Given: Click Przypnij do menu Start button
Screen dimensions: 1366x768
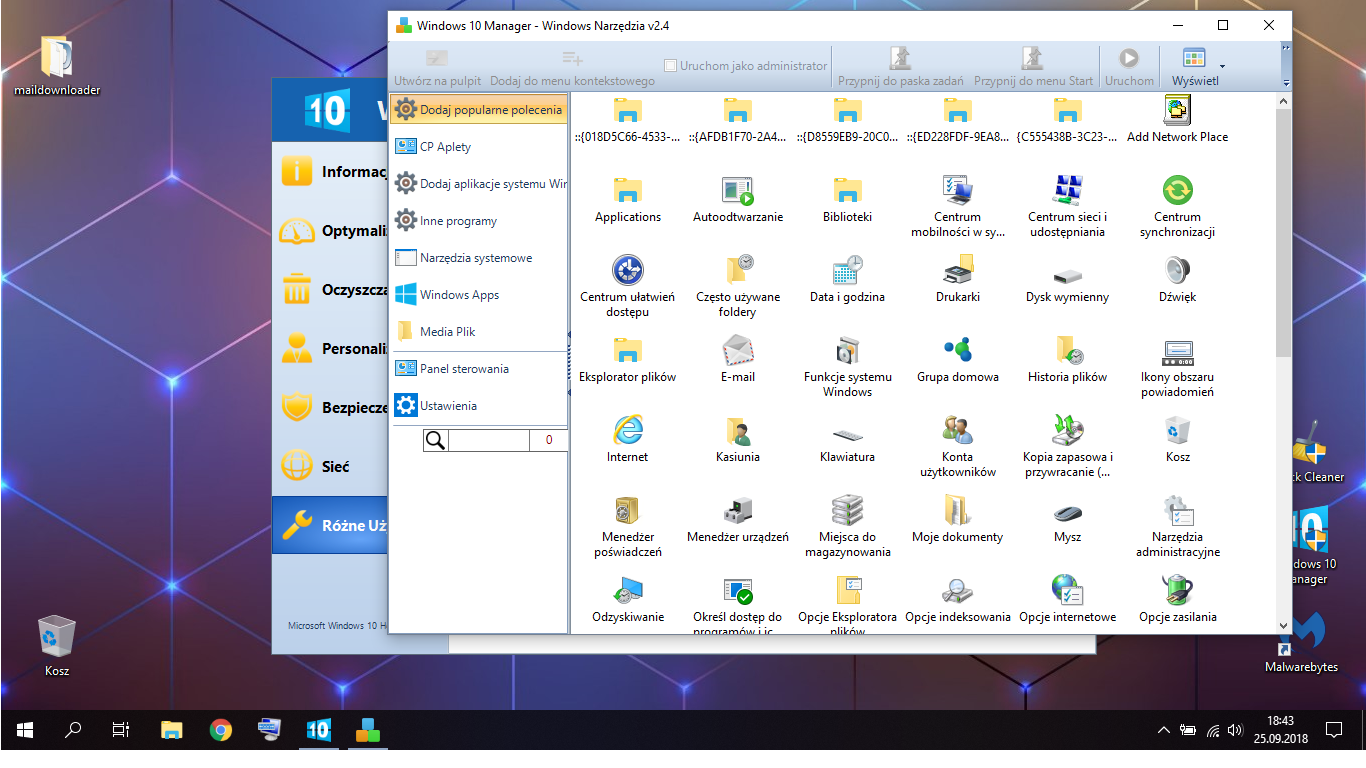Looking at the screenshot, I should point(1033,66).
